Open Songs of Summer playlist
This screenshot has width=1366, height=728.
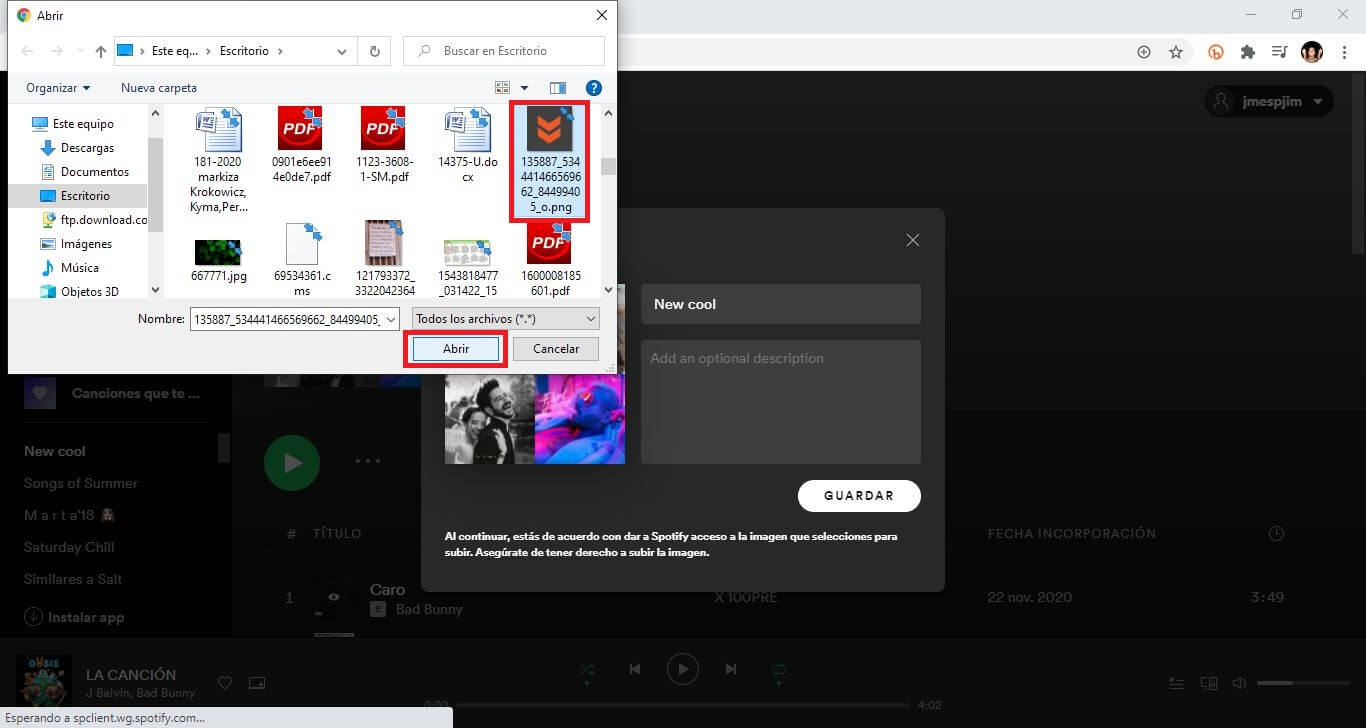(x=81, y=483)
